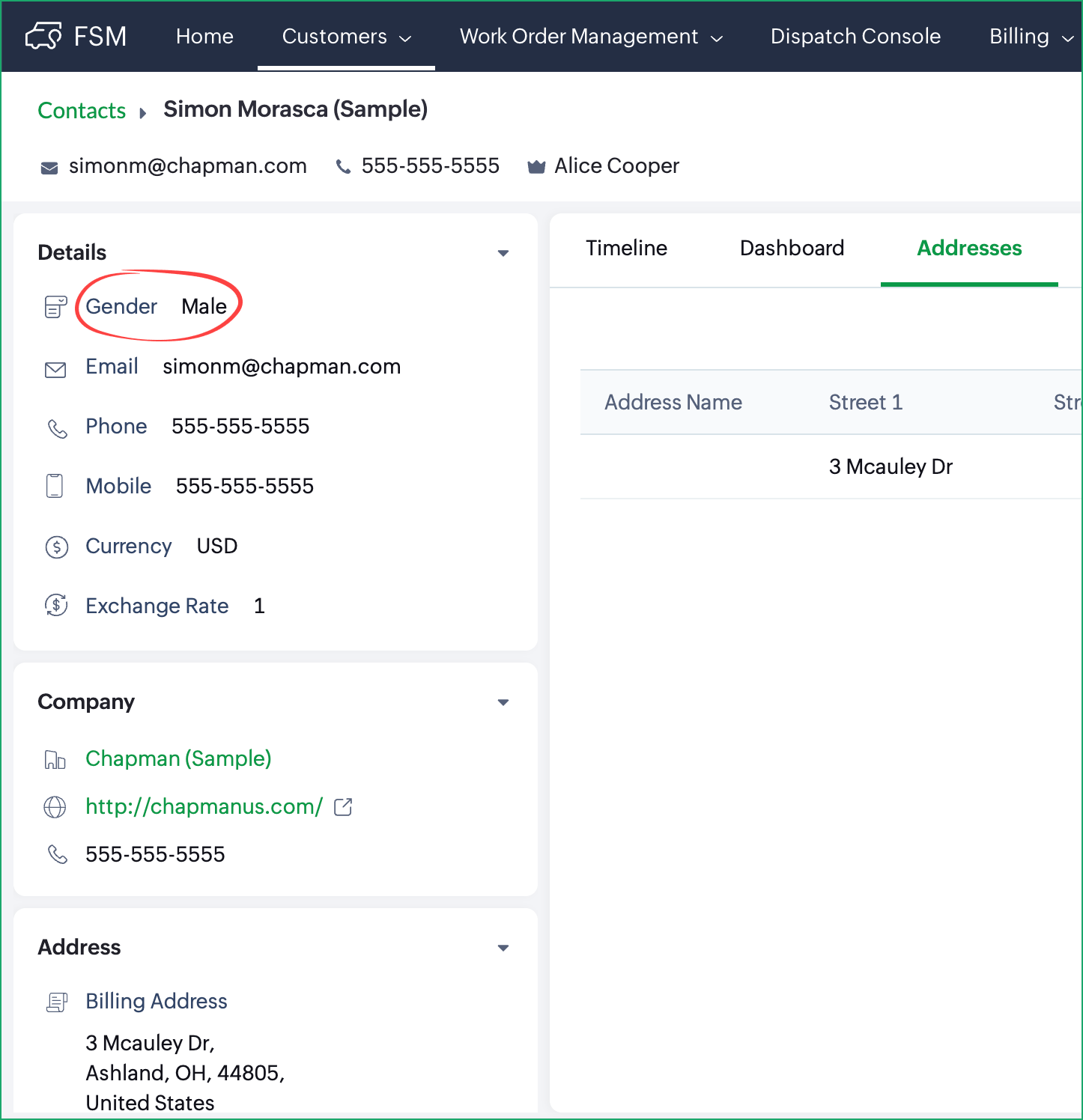Switch to the Timeline tab
The height and width of the screenshot is (1120, 1083).
[x=626, y=248]
